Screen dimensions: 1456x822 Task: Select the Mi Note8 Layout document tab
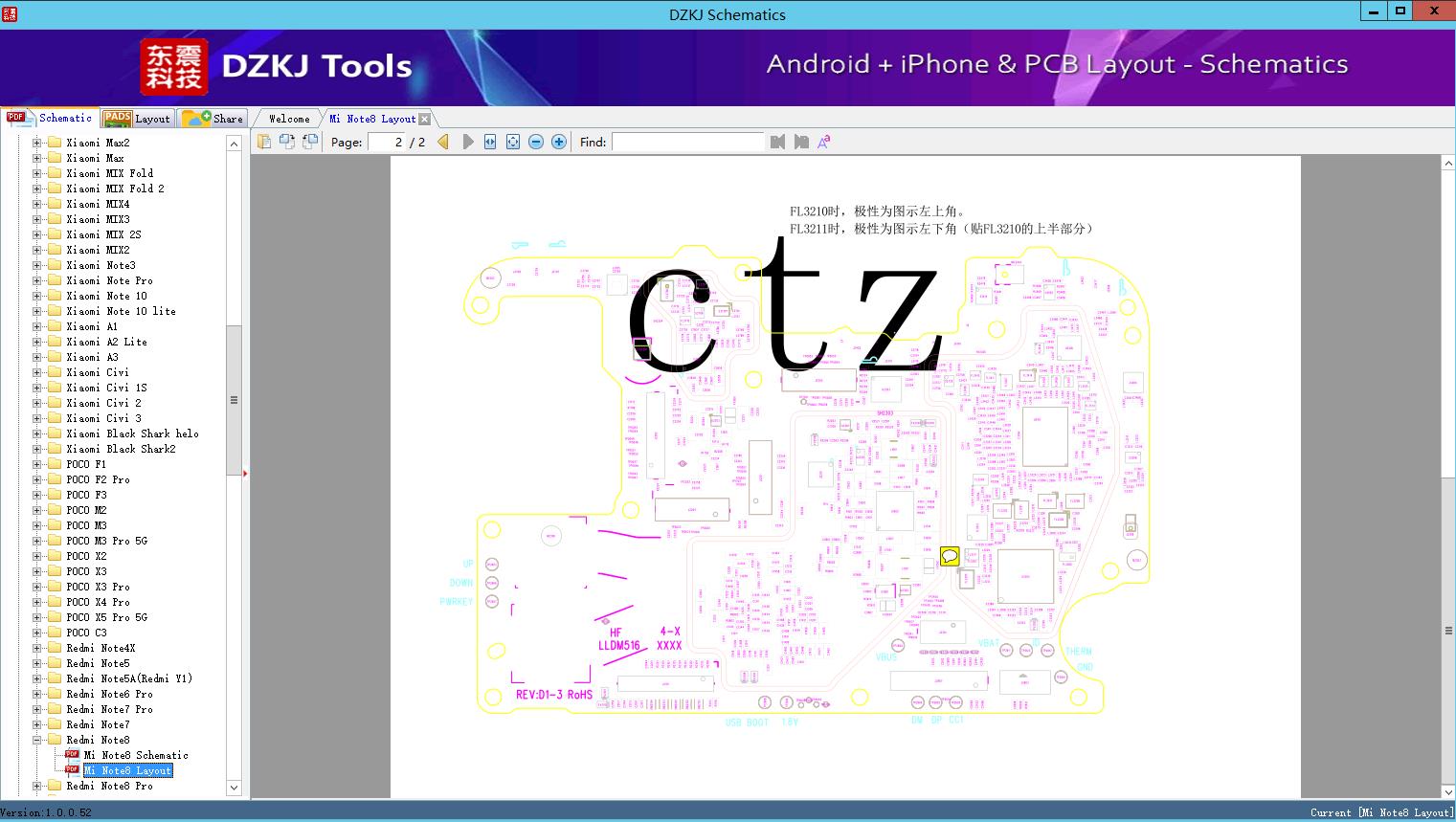click(x=372, y=119)
